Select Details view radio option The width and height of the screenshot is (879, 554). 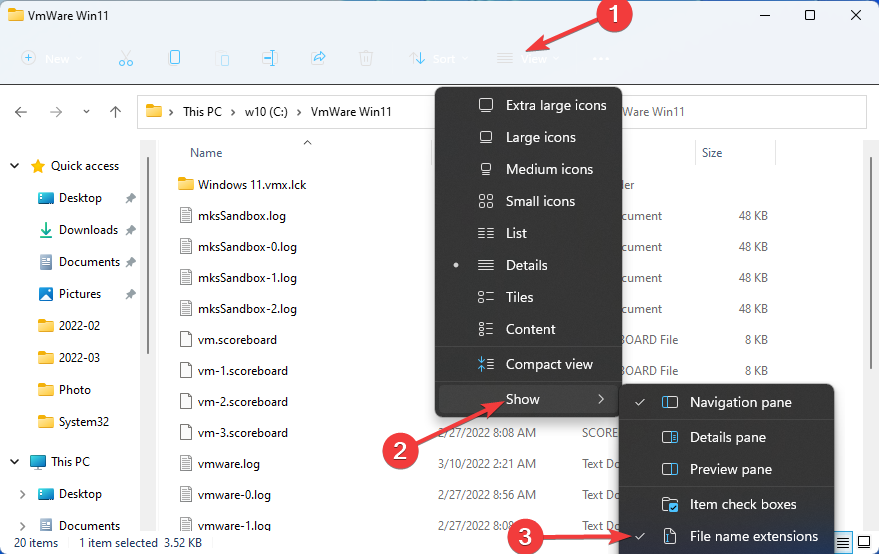point(529,265)
